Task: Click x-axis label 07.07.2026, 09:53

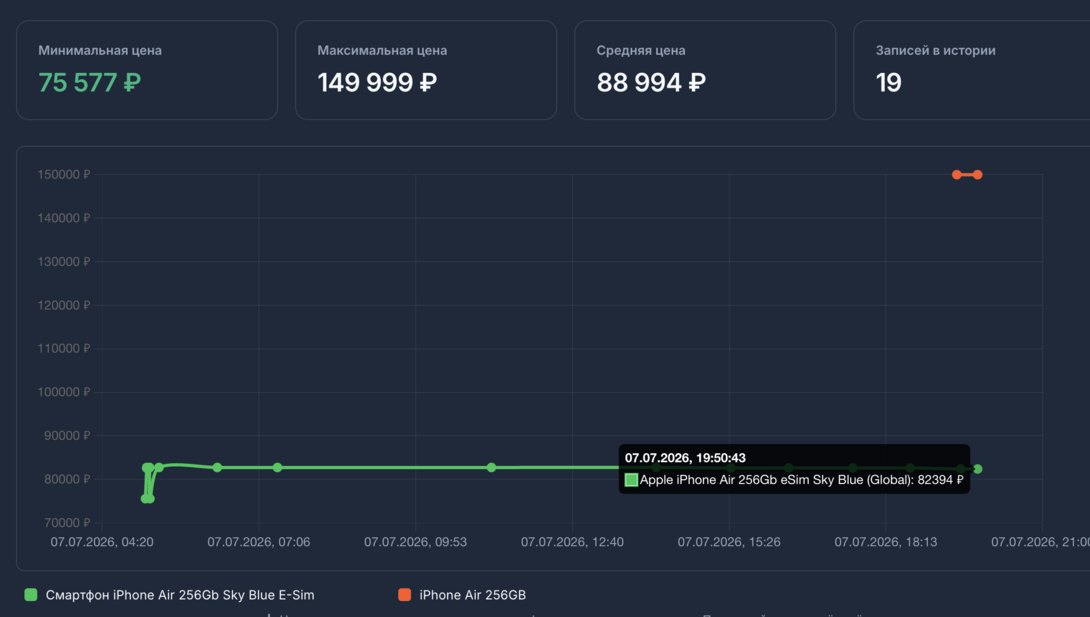Action: tap(416, 542)
